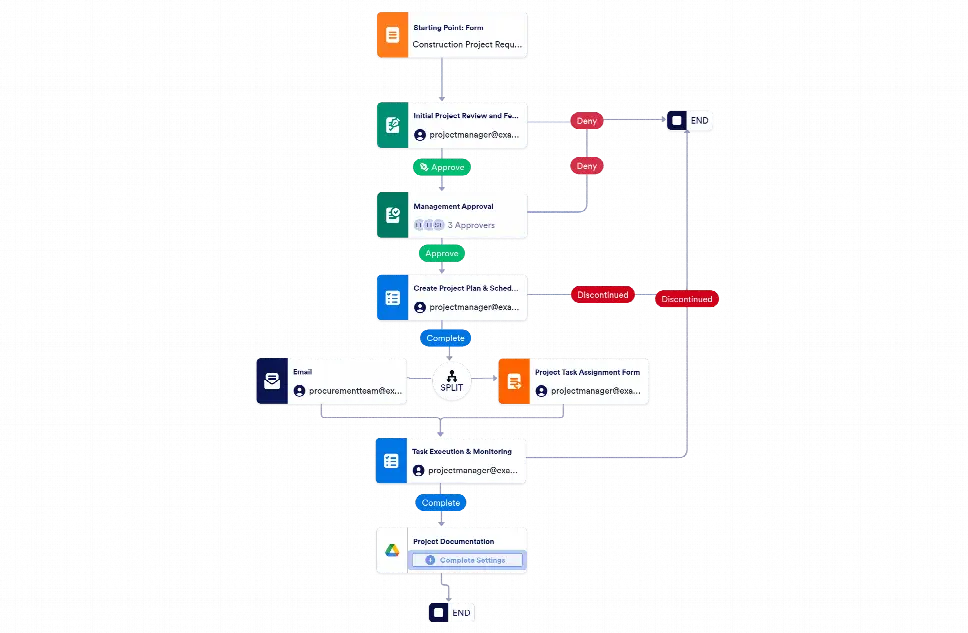Click the lower Deny label from Management Approval
This screenshot has width=968, height=633.
pyautogui.click(x=586, y=166)
